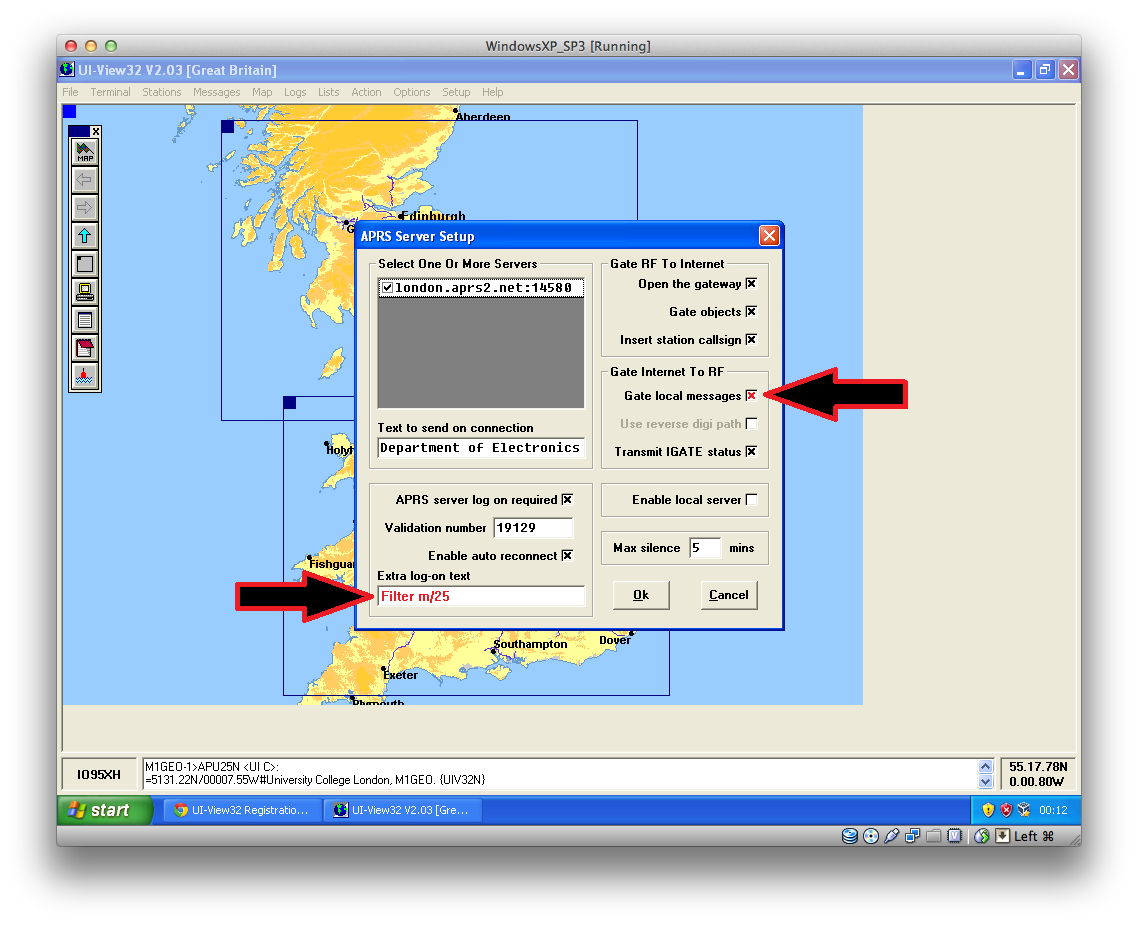Click VirtualBox keyboard capture arrow icon
1138x925 pixels.
point(1002,836)
